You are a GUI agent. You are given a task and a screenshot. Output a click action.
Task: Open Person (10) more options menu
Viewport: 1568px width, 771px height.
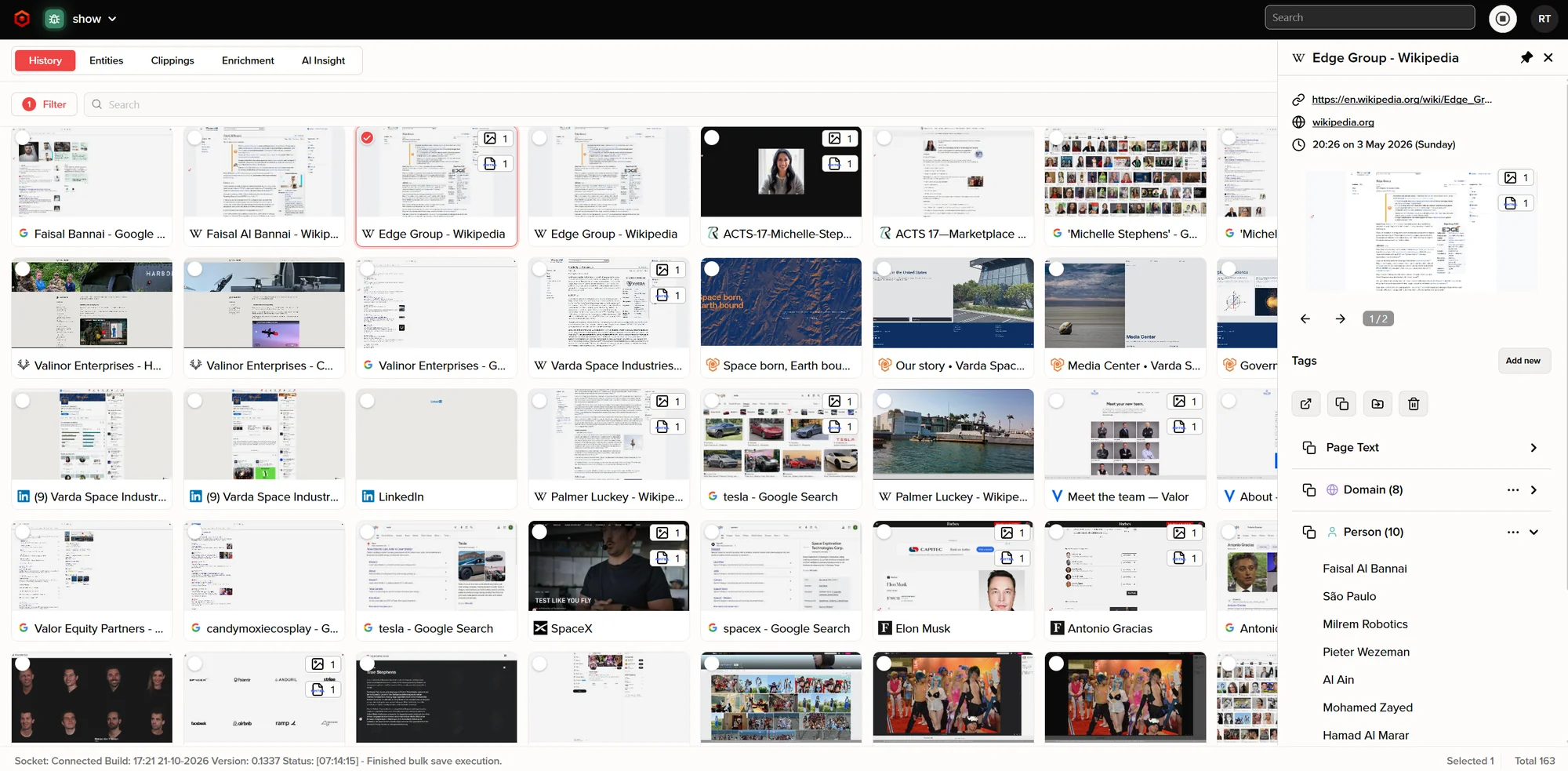1512,533
